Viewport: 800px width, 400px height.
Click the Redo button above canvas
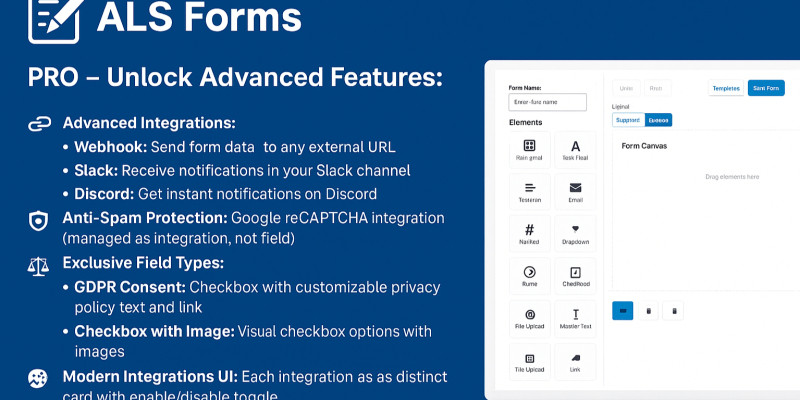657,88
